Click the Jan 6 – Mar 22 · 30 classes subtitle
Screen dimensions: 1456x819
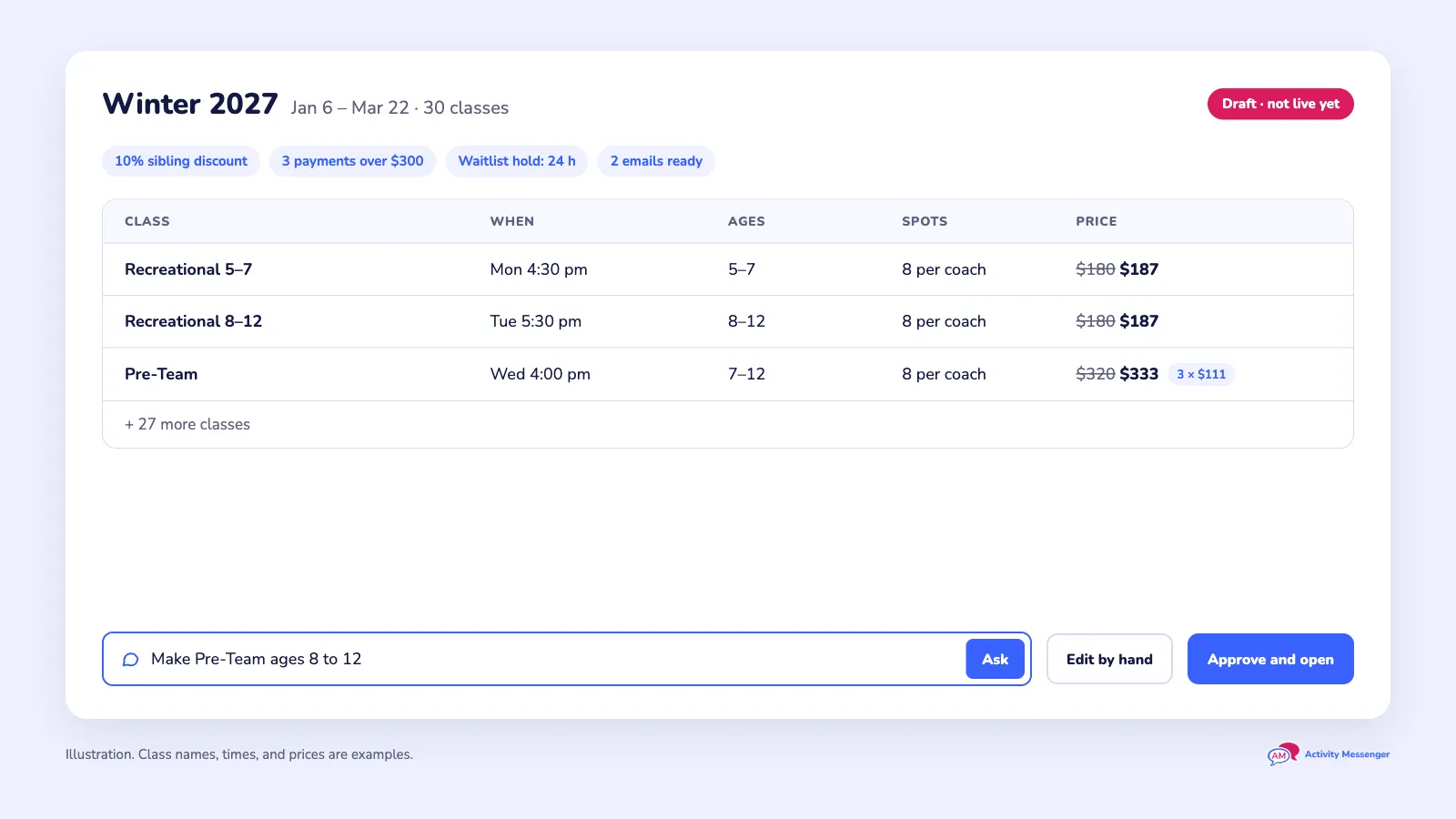pyautogui.click(x=399, y=107)
